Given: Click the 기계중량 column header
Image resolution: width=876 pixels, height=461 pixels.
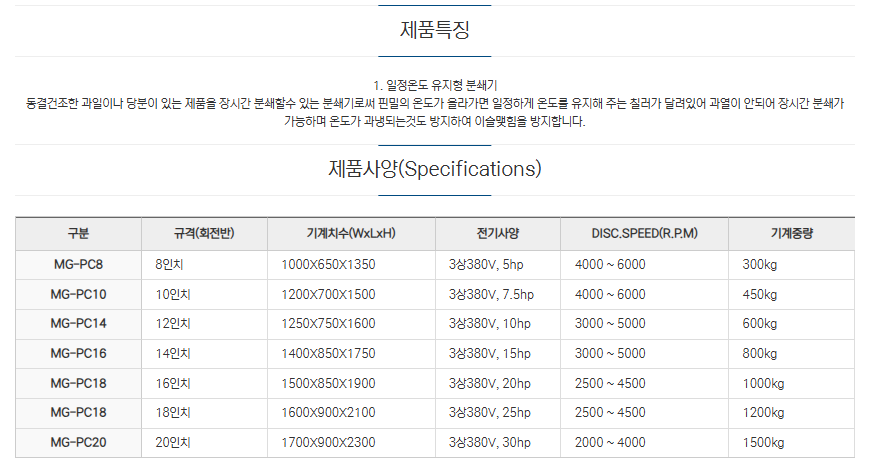Looking at the screenshot, I should pyautogui.click(x=792, y=234).
